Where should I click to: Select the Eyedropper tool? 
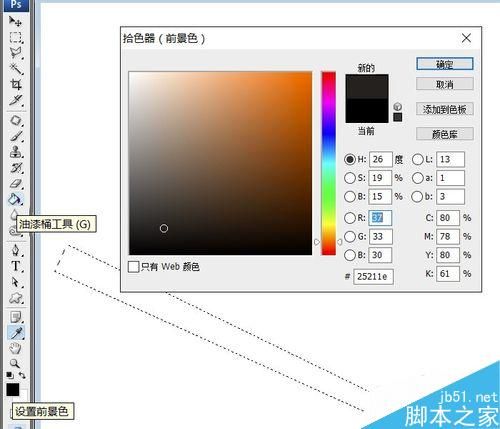pyautogui.click(x=15, y=333)
